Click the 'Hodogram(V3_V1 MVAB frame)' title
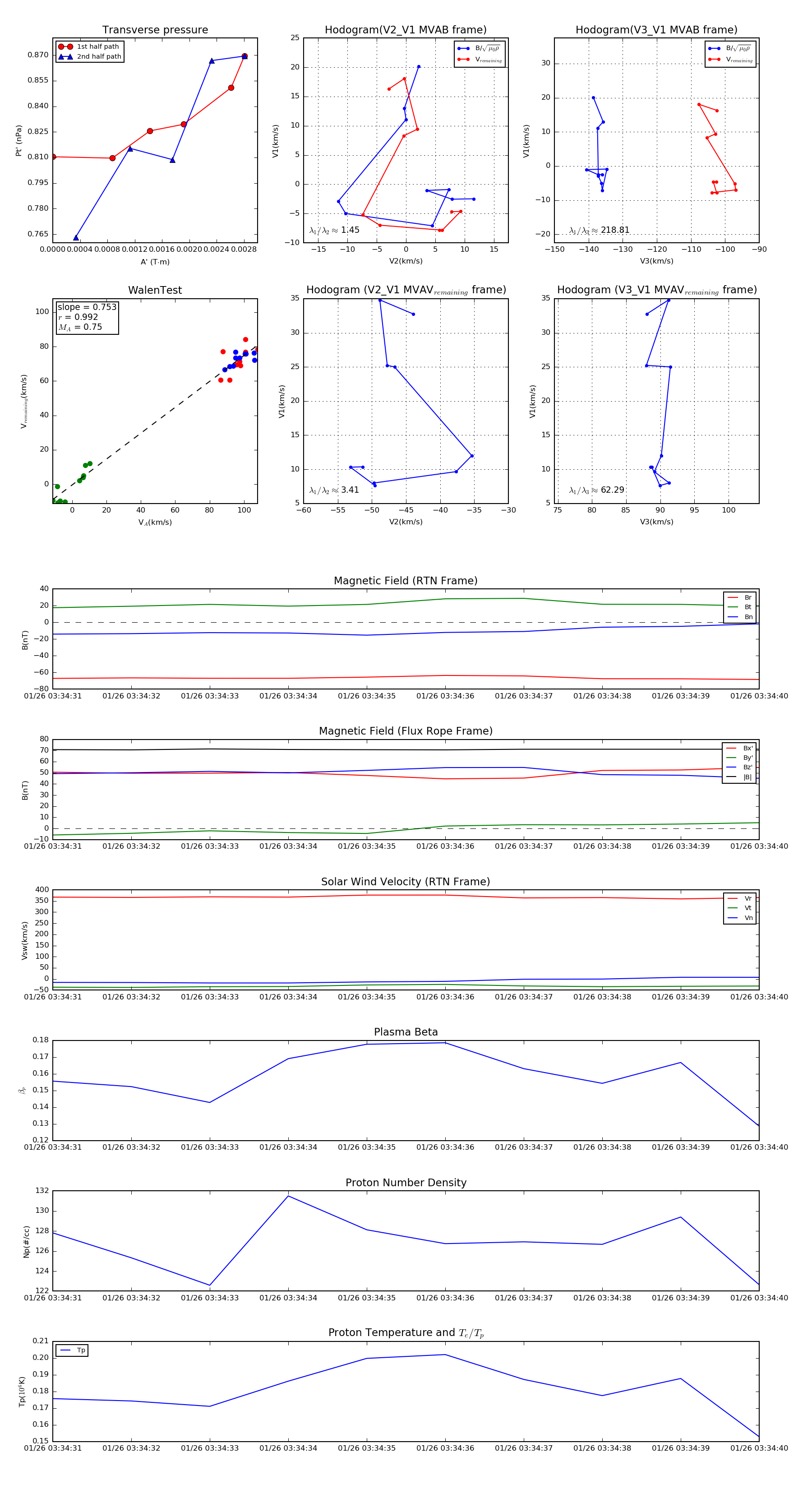Screen dimensions: 812x1489 [x=656, y=29]
